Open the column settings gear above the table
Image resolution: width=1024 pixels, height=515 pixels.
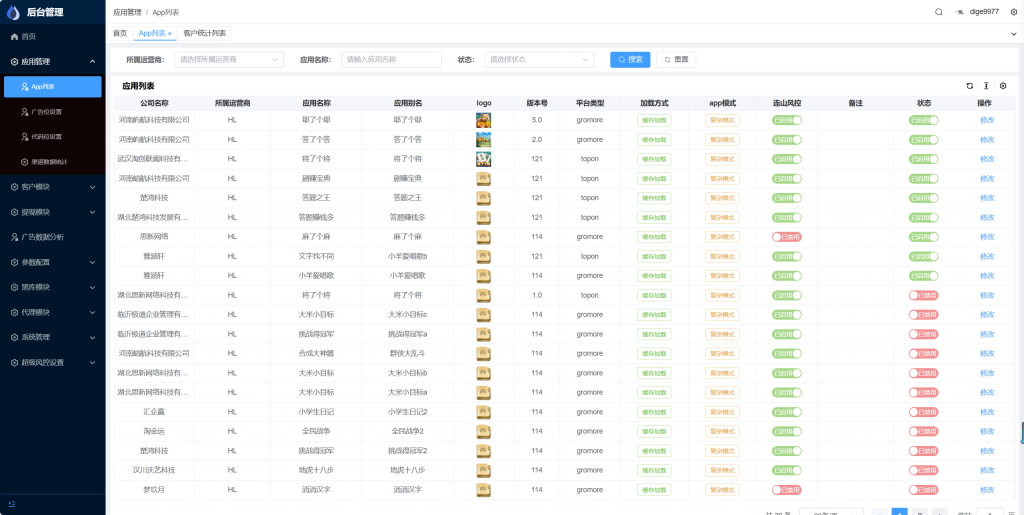pos(1003,86)
